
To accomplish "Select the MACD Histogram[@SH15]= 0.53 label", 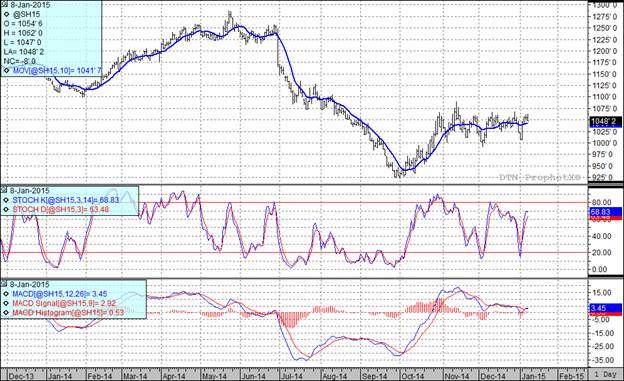I will tap(68, 313).
